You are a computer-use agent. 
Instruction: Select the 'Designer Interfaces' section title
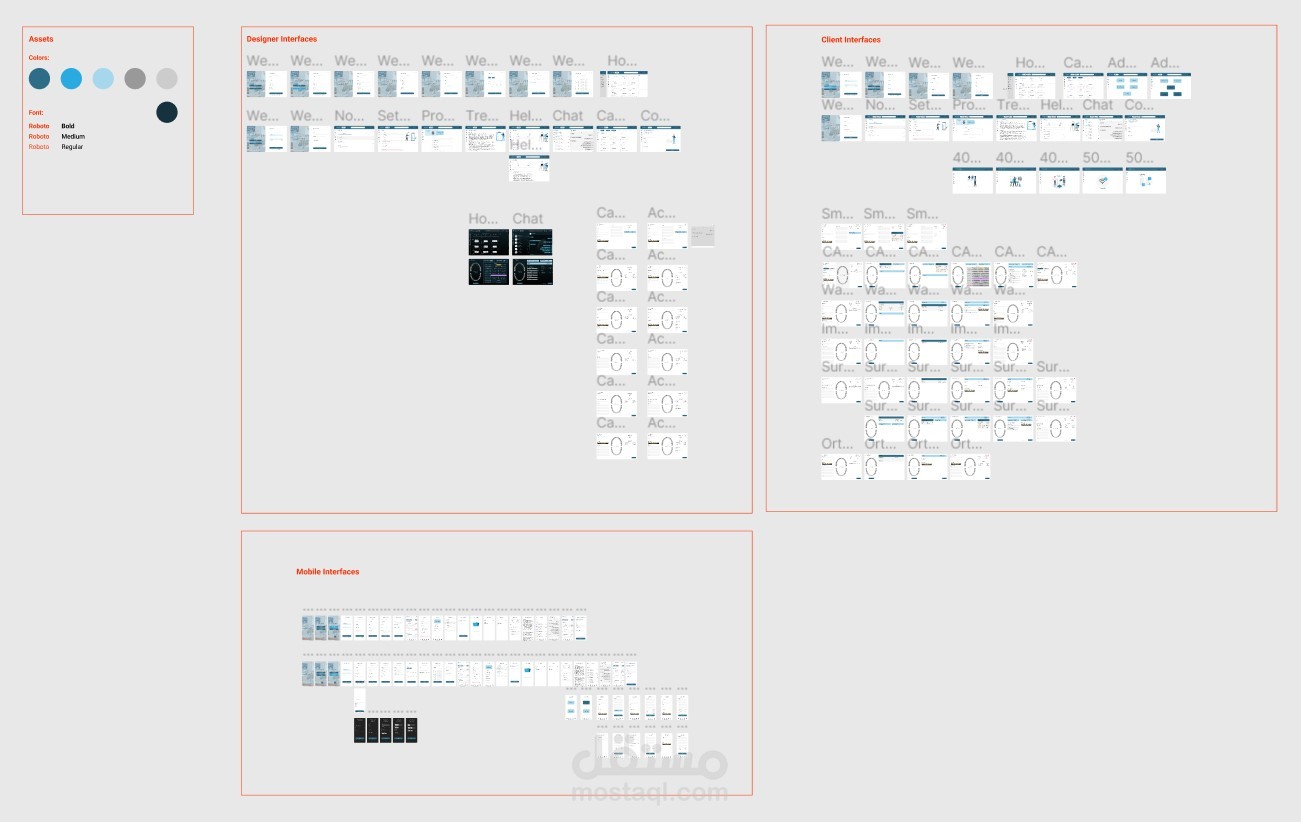click(282, 39)
